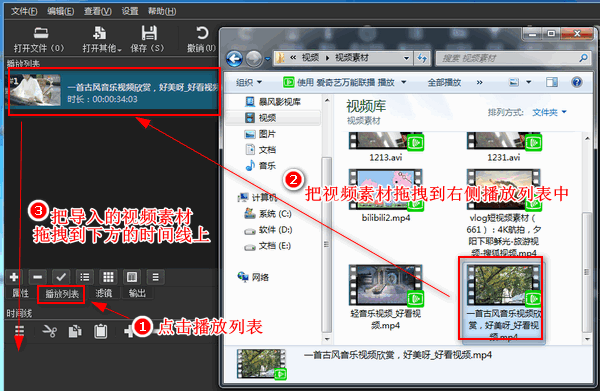Click the 打开文件 toolbar icon
The height and width of the screenshot is (391, 600).
click(40, 33)
